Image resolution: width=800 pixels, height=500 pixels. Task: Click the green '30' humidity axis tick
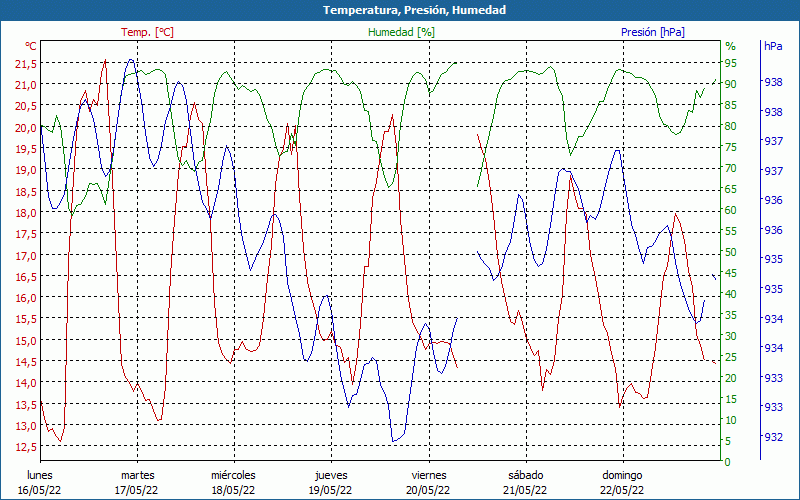[x=731, y=336]
